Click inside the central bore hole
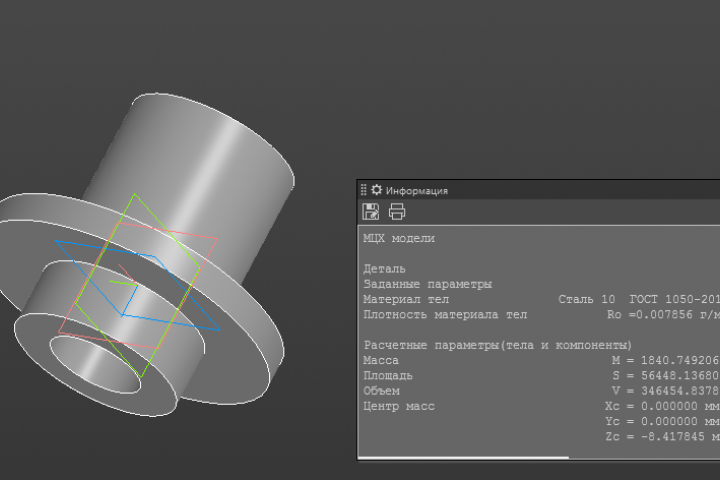720x480 pixels. click(92, 365)
